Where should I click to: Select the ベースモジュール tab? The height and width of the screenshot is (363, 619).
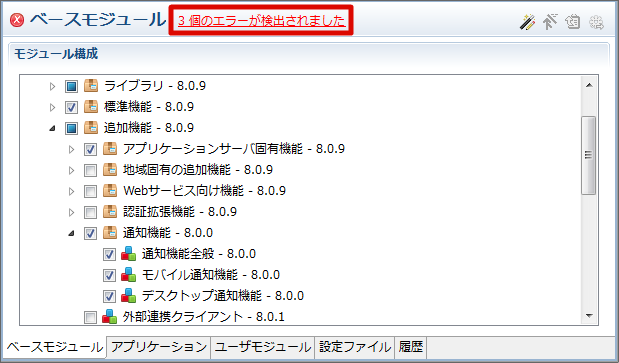[55, 347]
